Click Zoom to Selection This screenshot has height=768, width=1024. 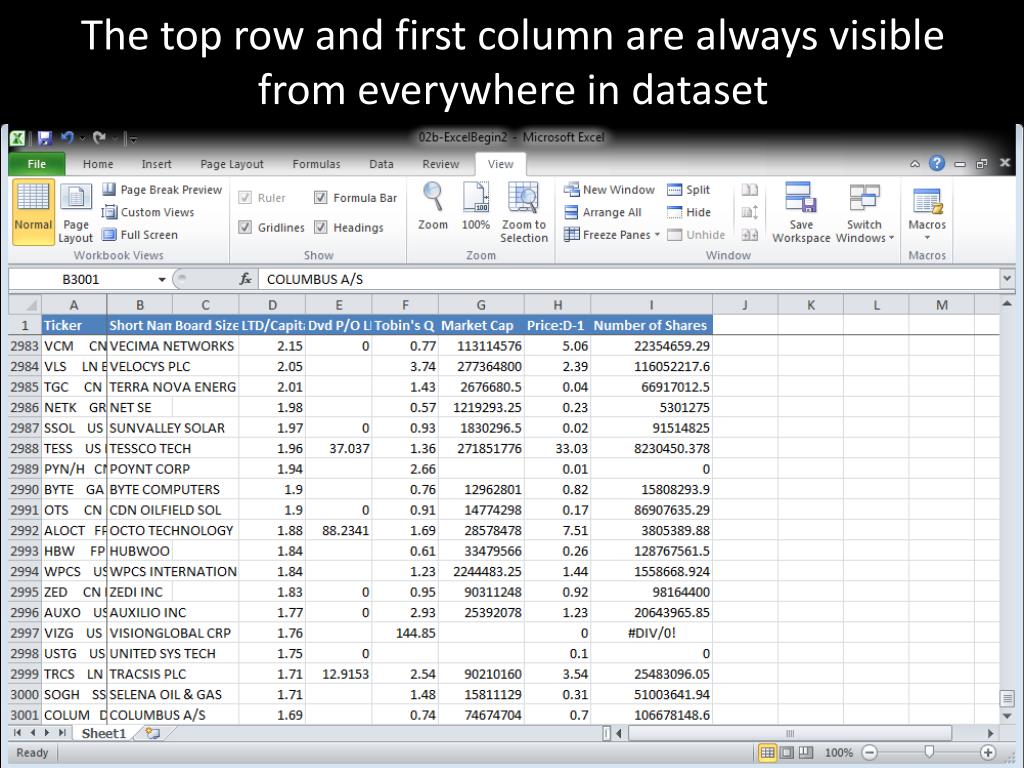[524, 212]
